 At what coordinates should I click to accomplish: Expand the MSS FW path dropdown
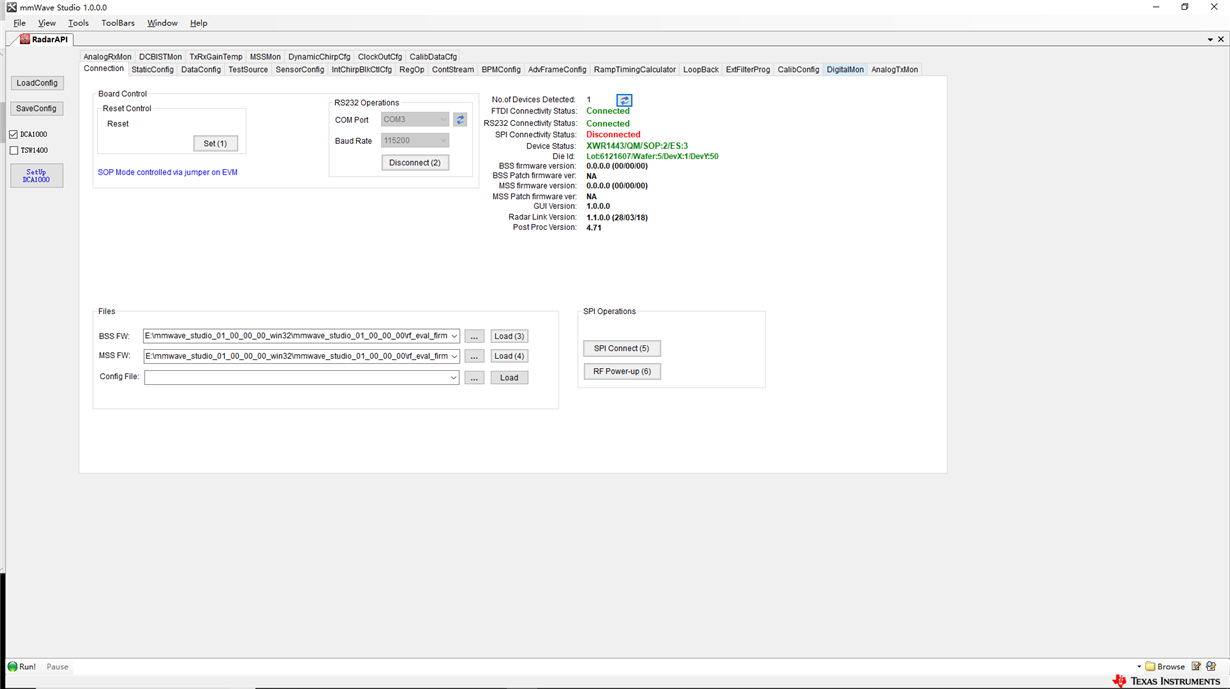(454, 356)
